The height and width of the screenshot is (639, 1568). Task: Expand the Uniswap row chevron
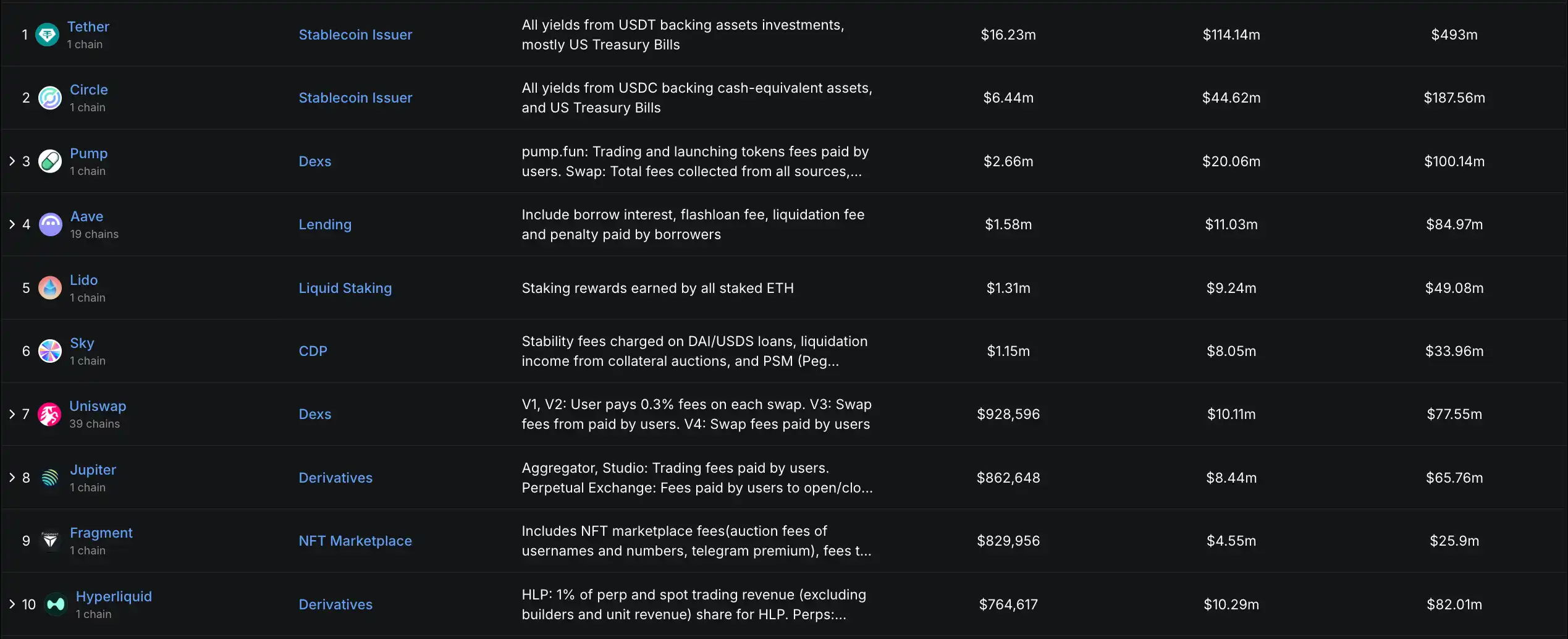click(12, 414)
